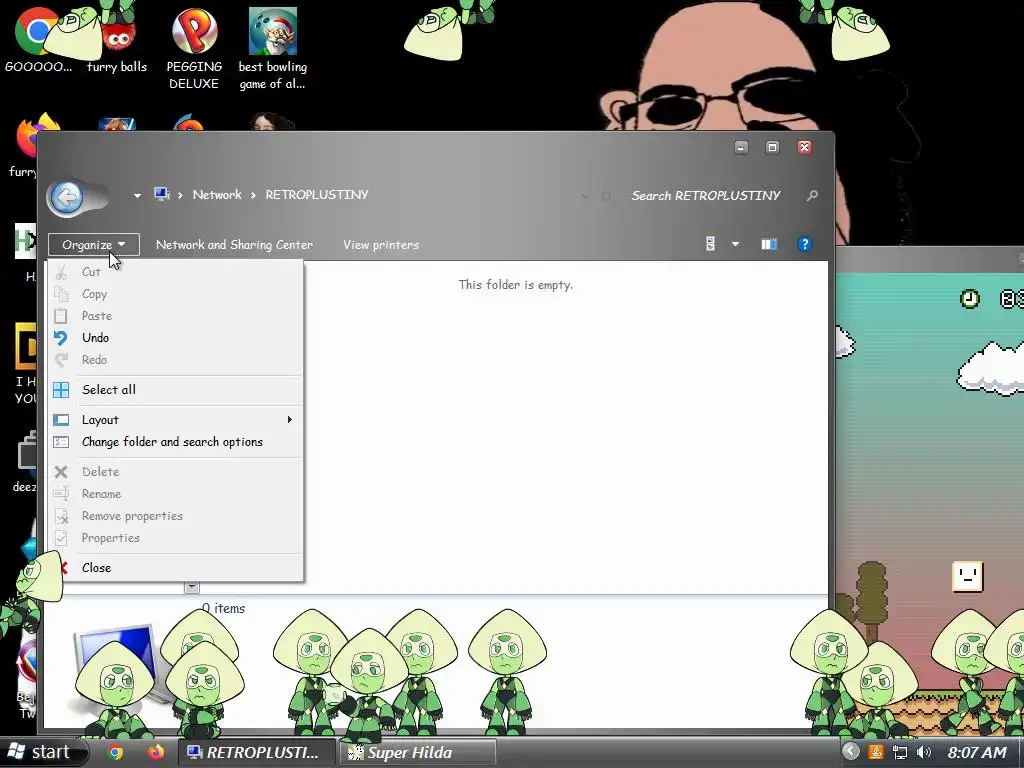Viewport: 1024px width, 768px height.
Task: Click the Delete X menu icon
Action: (61, 472)
